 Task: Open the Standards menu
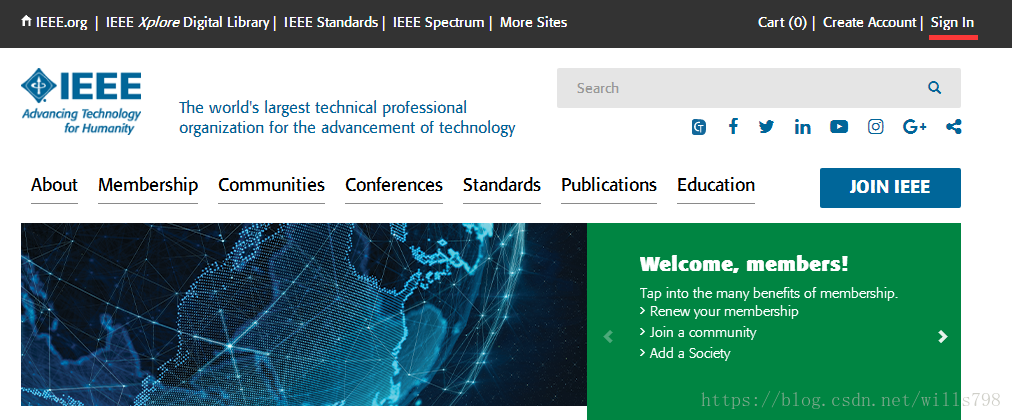pos(501,185)
